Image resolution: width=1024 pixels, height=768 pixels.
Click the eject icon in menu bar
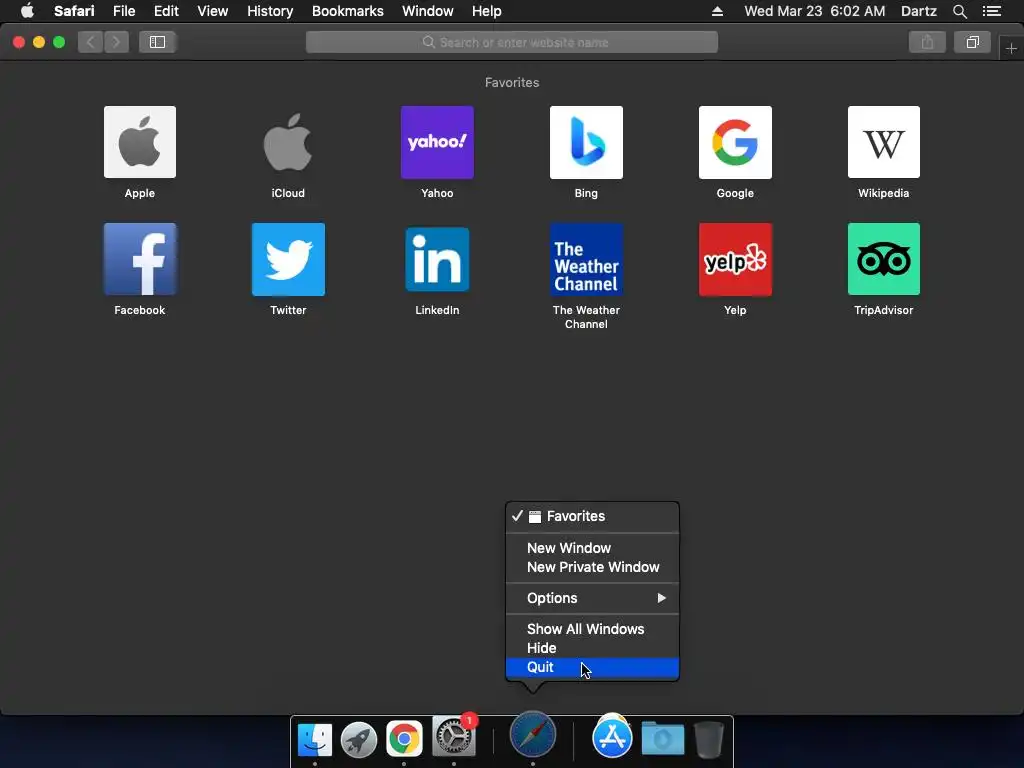pyautogui.click(x=717, y=11)
